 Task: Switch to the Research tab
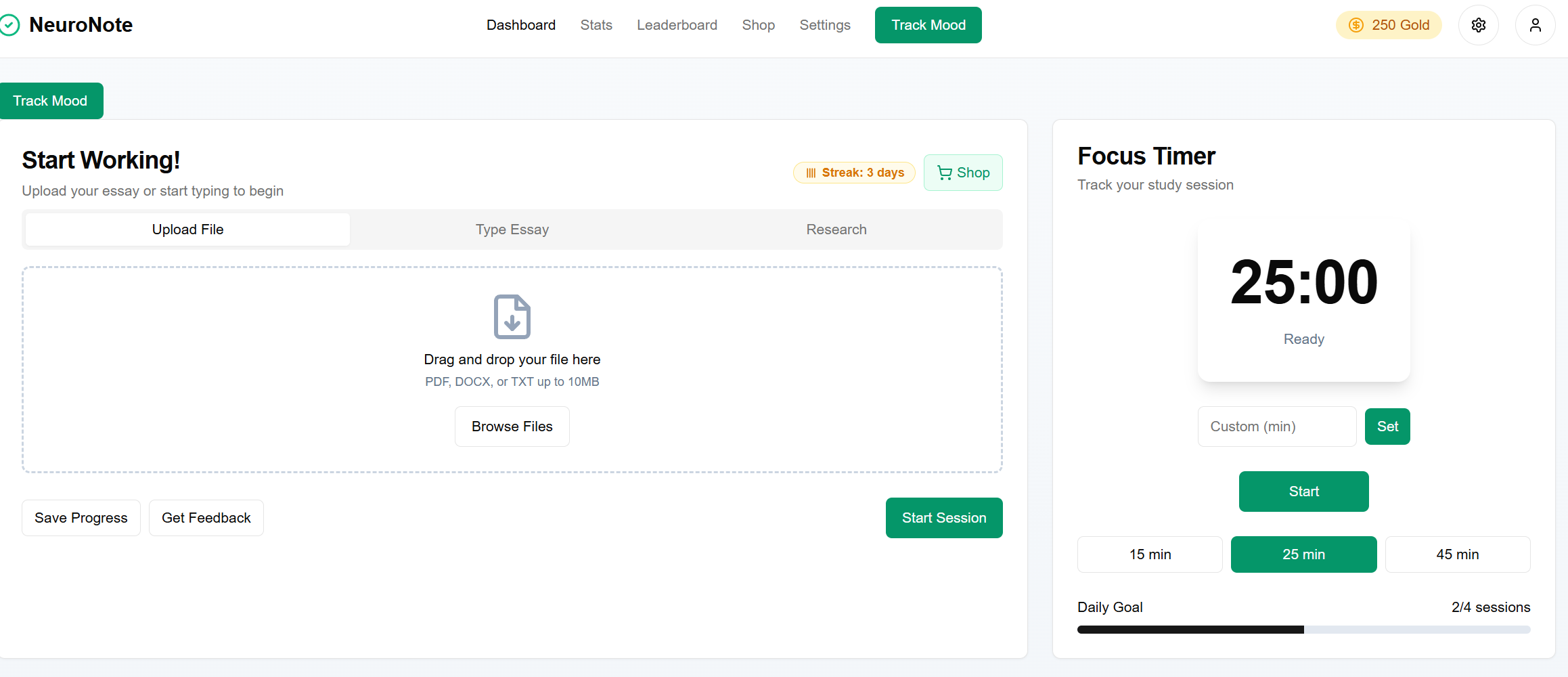pyautogui.click(x=836, y=230)
